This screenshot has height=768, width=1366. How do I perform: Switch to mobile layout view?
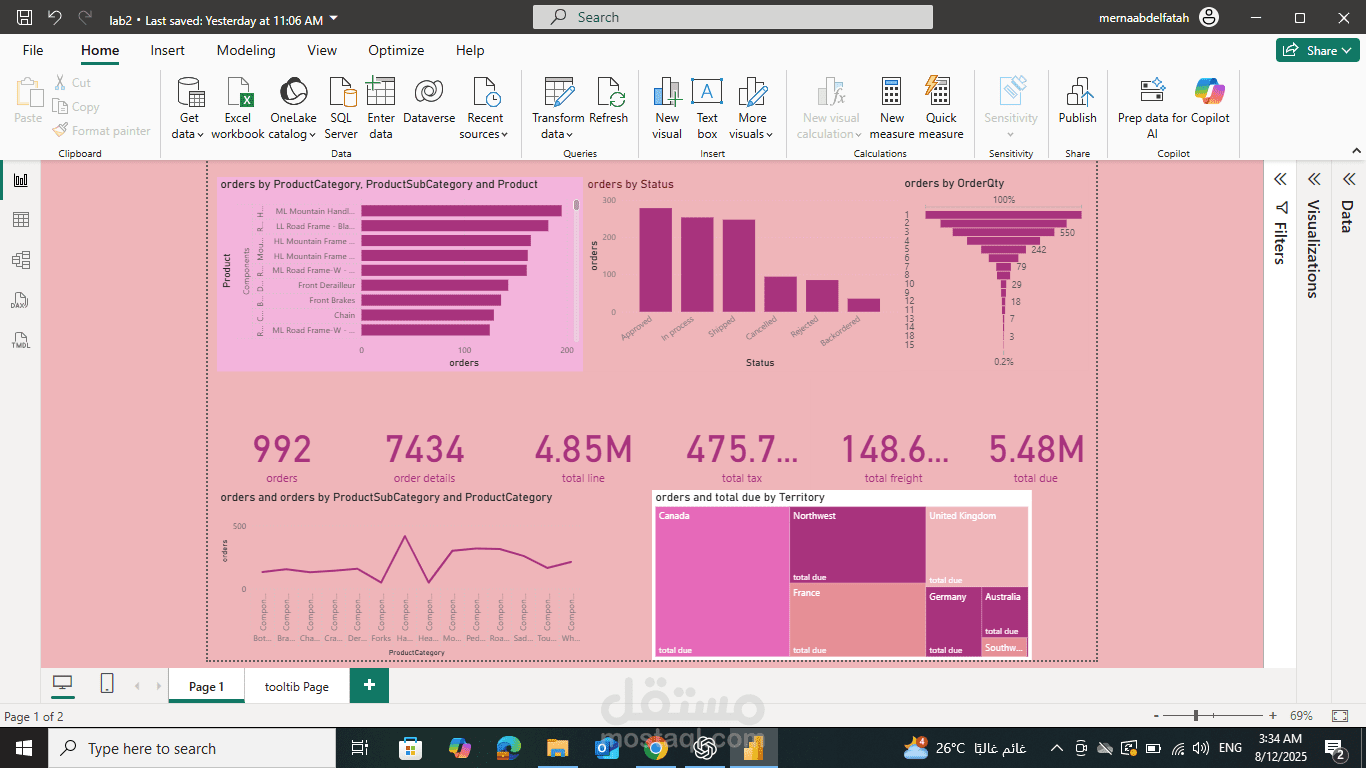(x=107, y=684)
